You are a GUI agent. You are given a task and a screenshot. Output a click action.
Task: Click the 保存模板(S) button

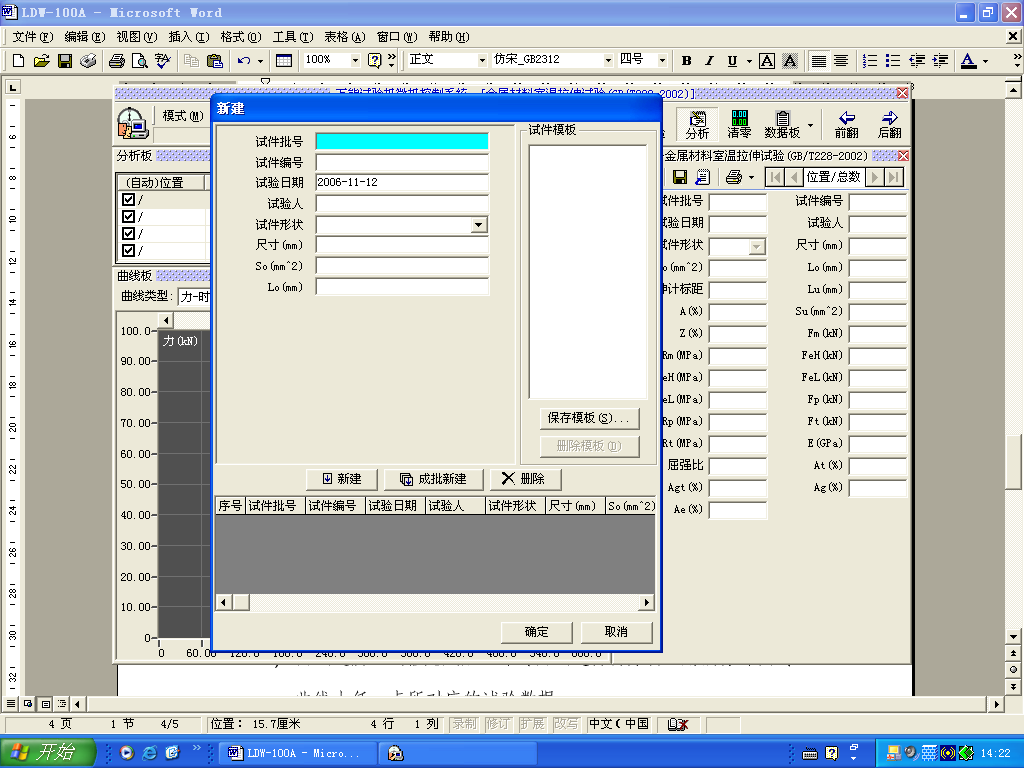590,418
